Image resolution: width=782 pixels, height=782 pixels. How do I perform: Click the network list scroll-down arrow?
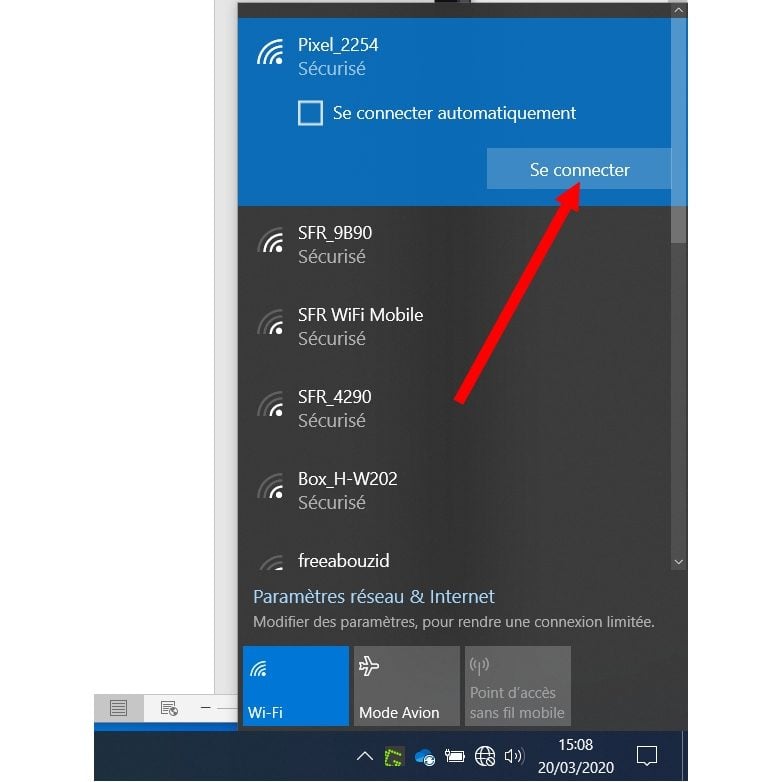679,562
